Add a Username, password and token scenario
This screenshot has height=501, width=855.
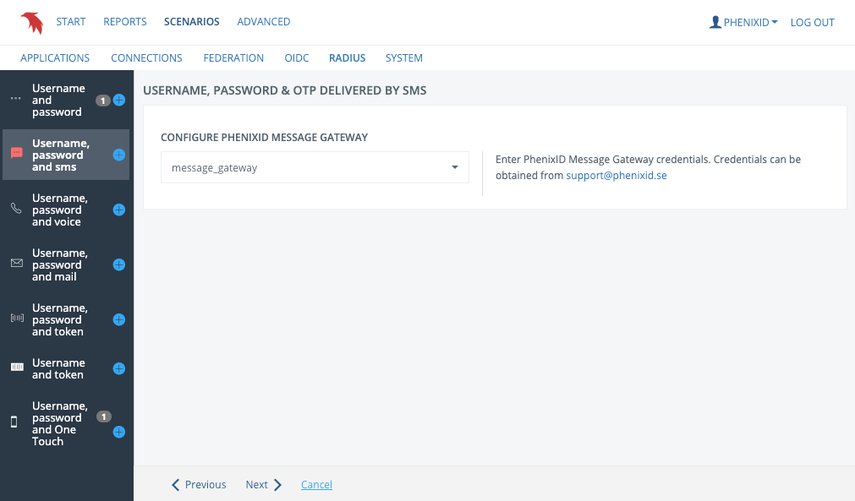(119, 319)
